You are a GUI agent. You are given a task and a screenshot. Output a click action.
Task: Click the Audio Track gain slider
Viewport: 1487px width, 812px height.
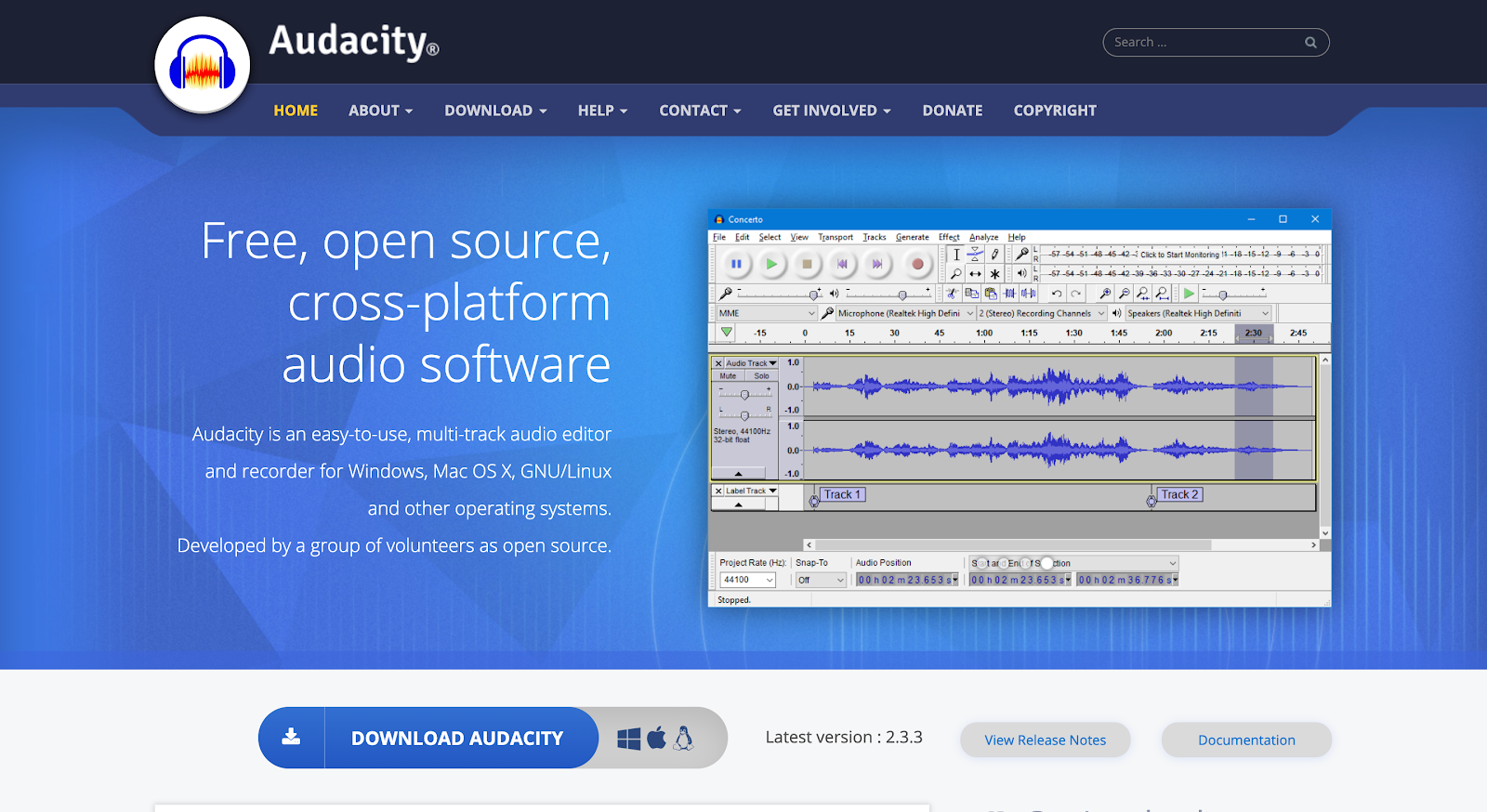(744, 395)
